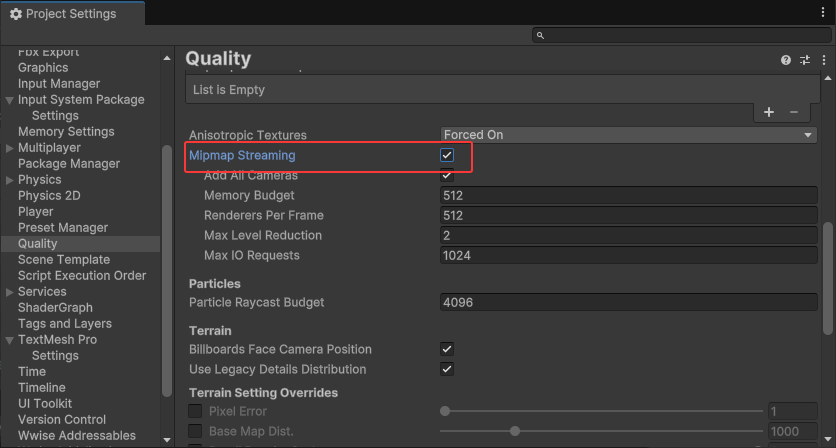Click the Memory Budget input field
836x448 pixels.
click(629, 195)
